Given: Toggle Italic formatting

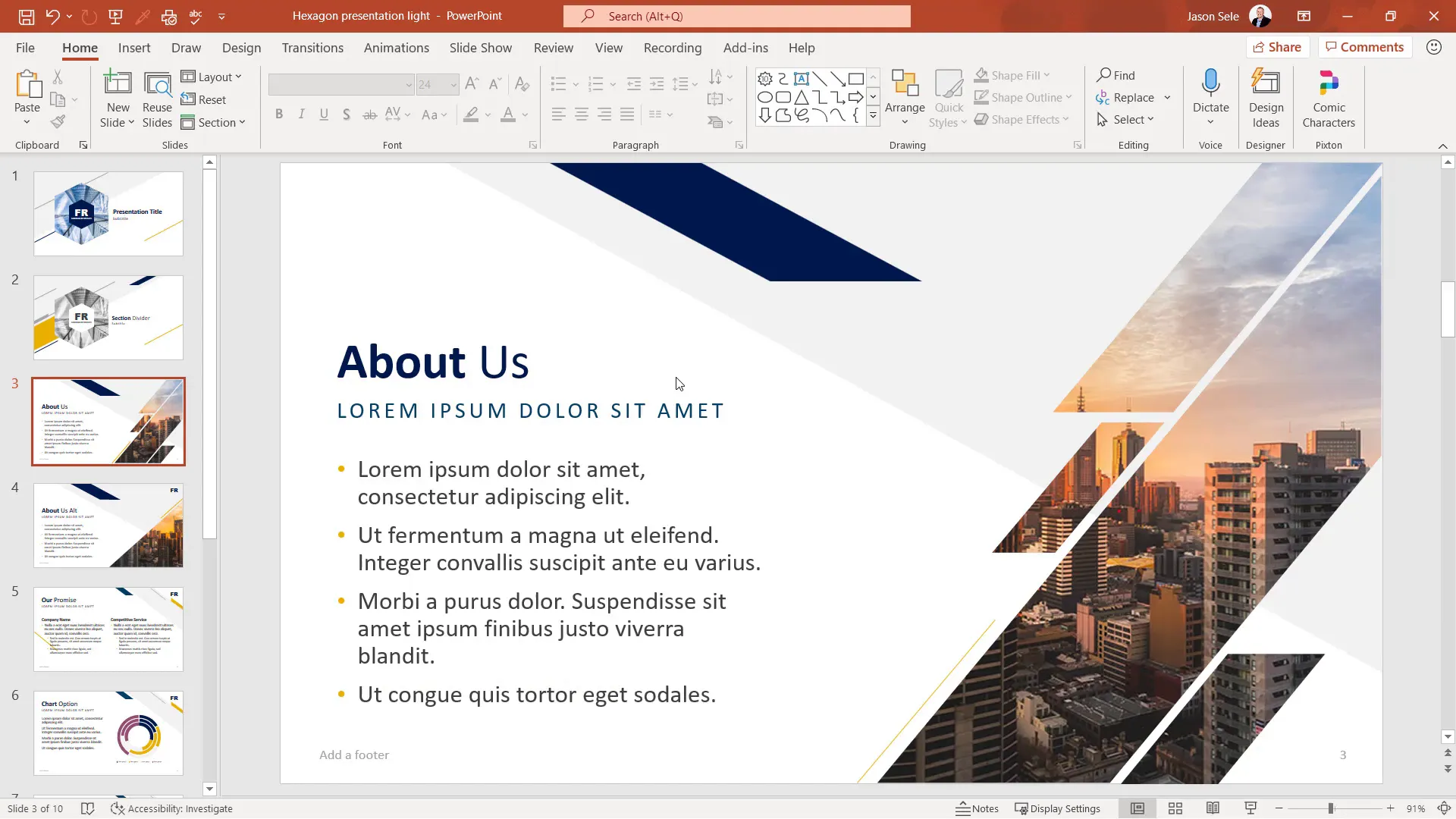Looking at the screenshot, I should [x=302, y=115].
